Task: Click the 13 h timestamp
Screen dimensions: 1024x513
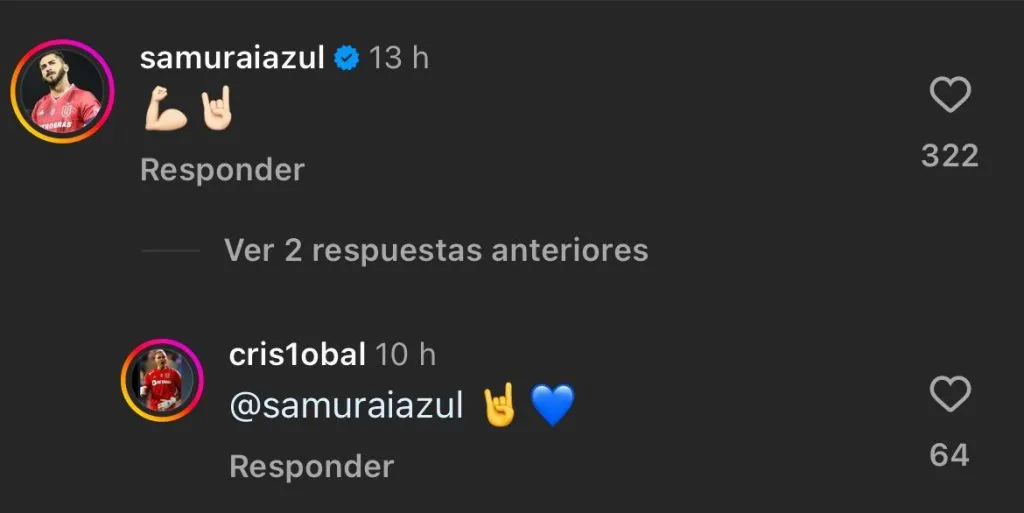Action: point(399,58)
